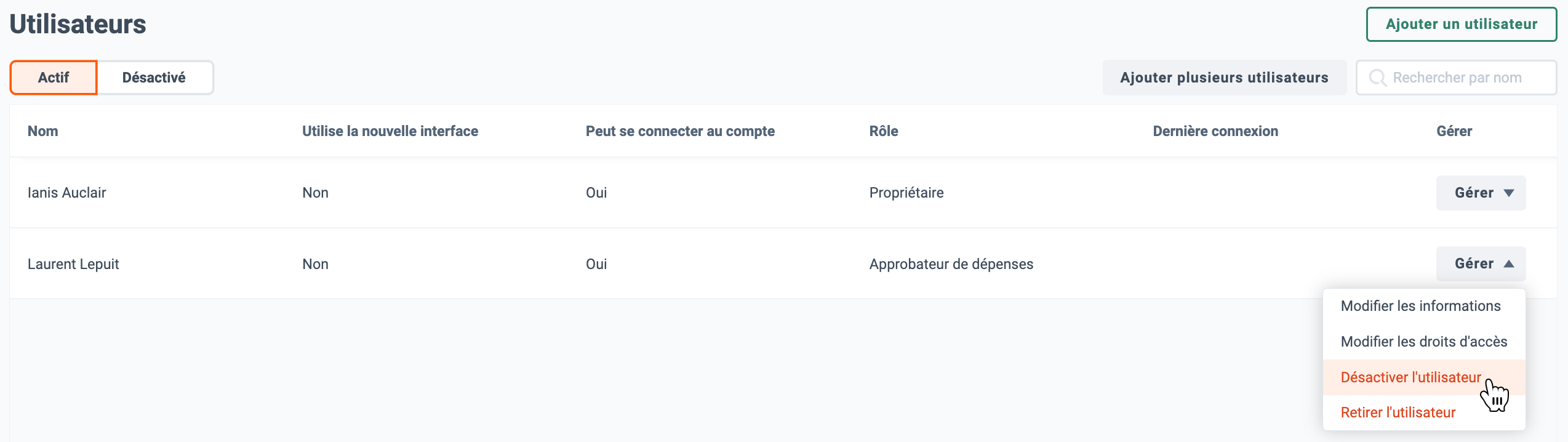
Task: Click the search magnifier icon
Action: (1377, 78)
